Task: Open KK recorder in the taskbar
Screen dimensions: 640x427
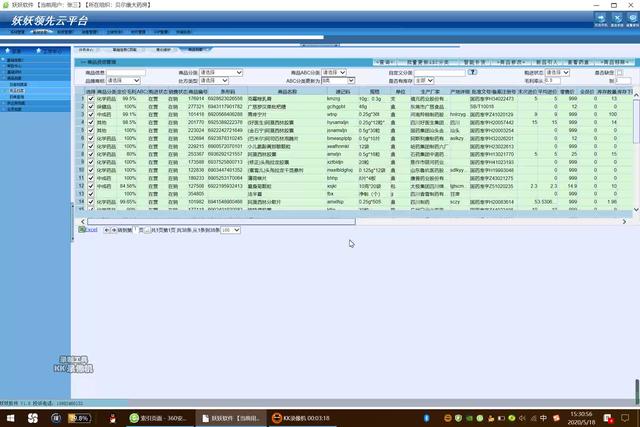Action: point(300,417)
